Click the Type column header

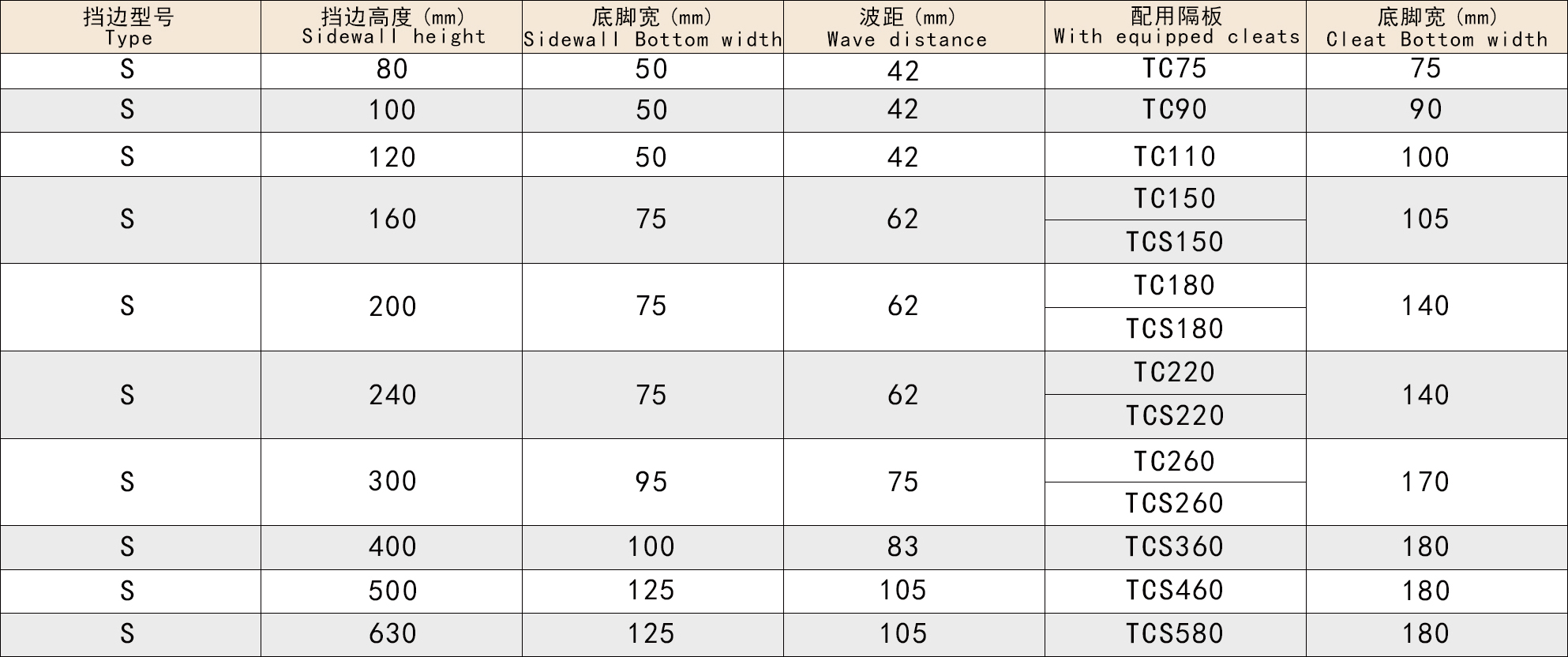click(x=129, y=27)
